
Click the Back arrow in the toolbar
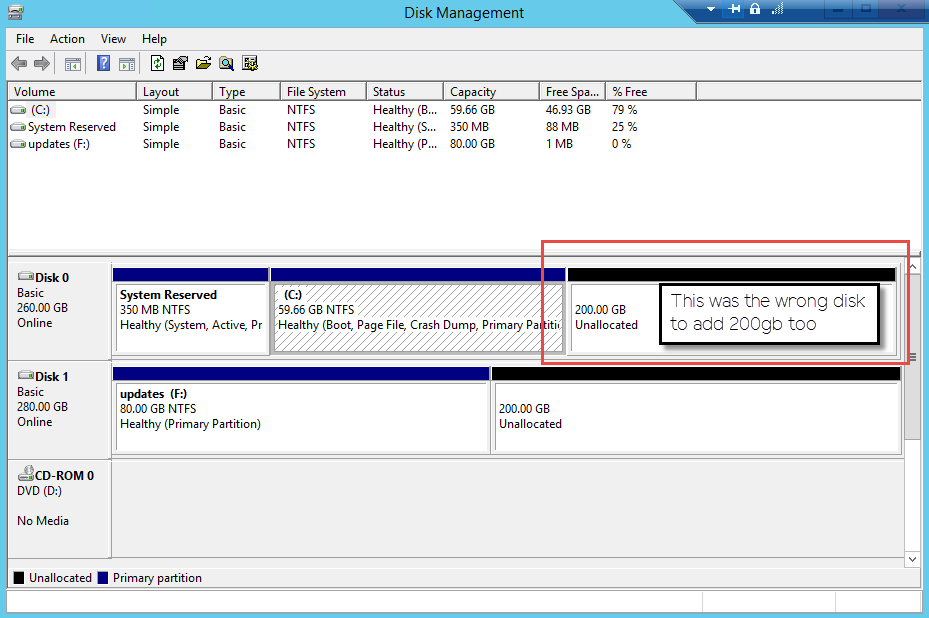(19, 63)
